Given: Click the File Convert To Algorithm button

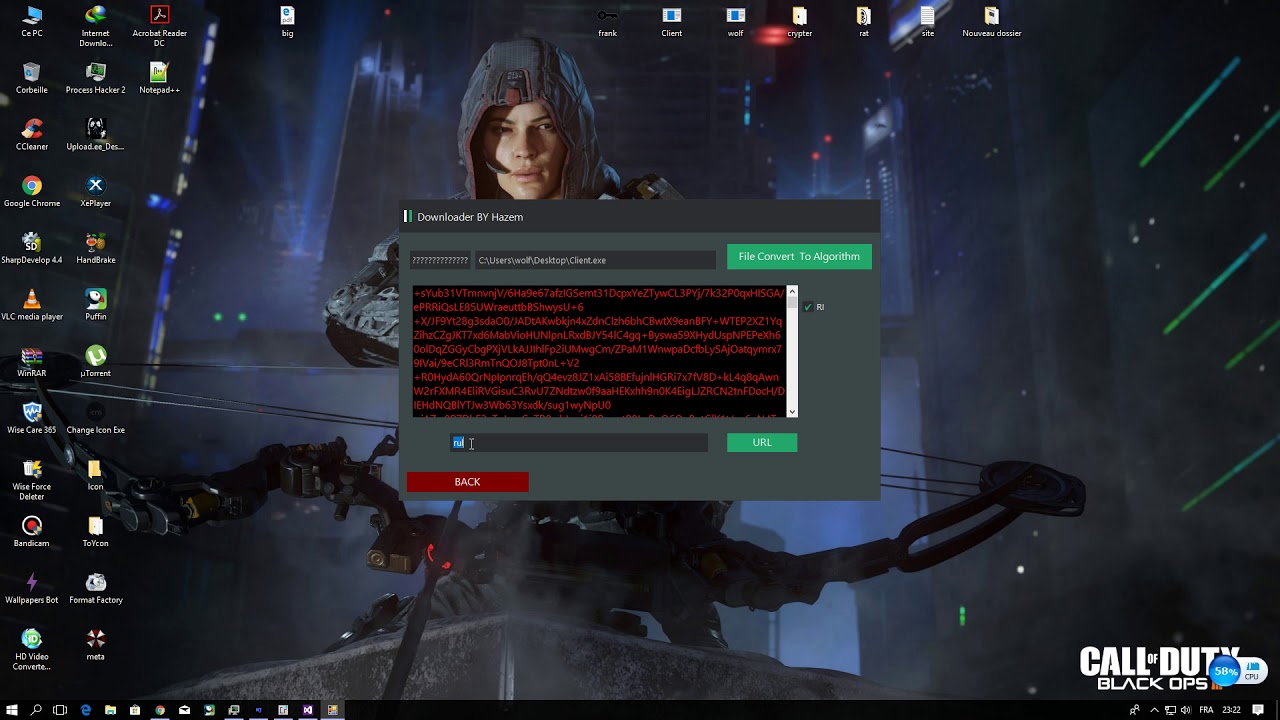Looking at the screenshot, I should [x=799, y=257].
